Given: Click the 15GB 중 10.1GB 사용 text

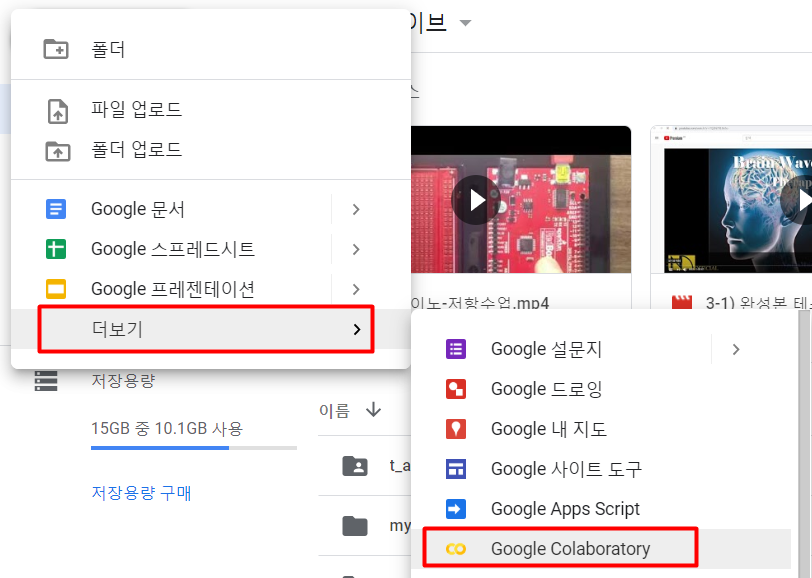Looking at the screenshot, I should (x=167, y=429).
